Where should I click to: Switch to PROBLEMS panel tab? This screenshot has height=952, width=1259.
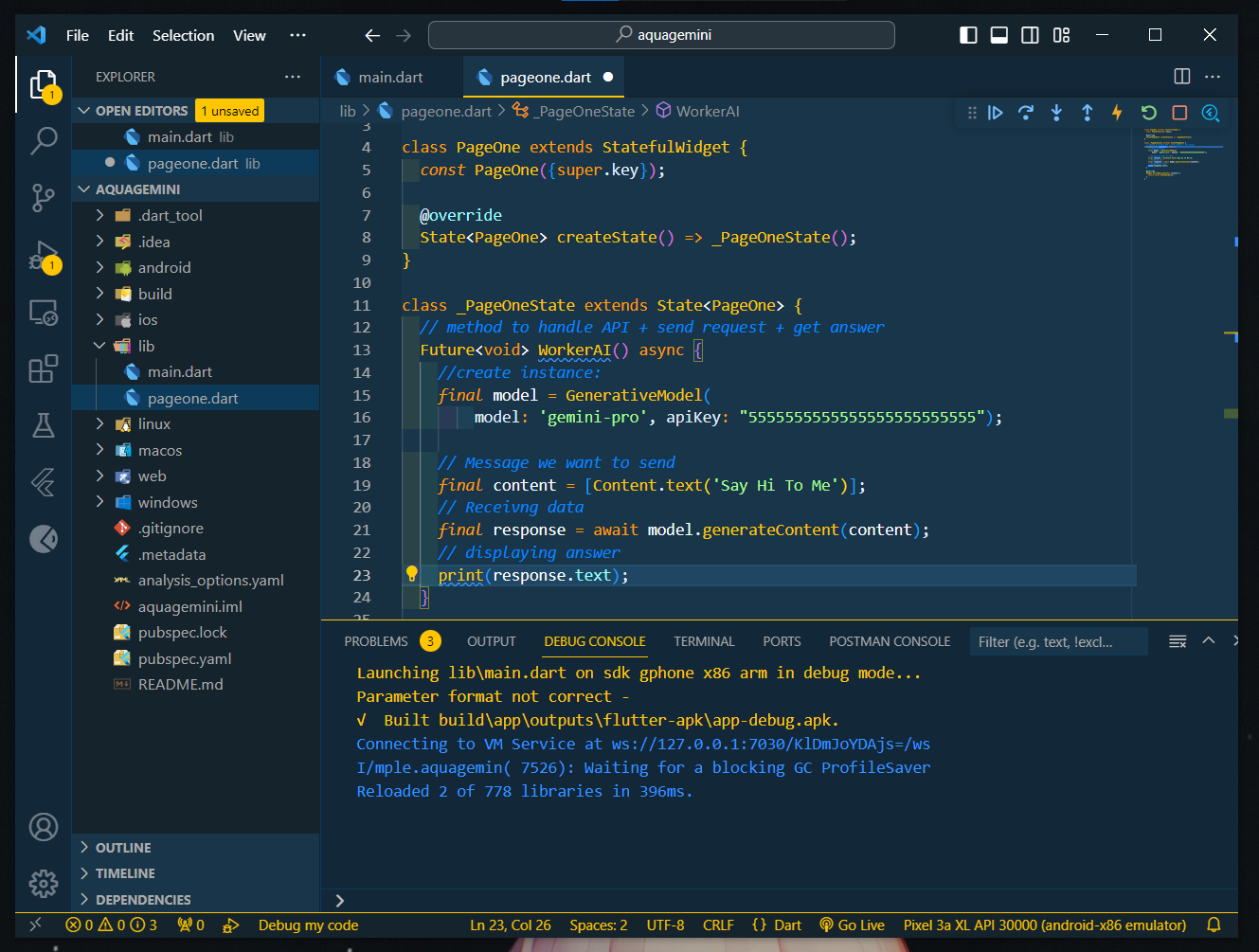(x=376, y=641)
